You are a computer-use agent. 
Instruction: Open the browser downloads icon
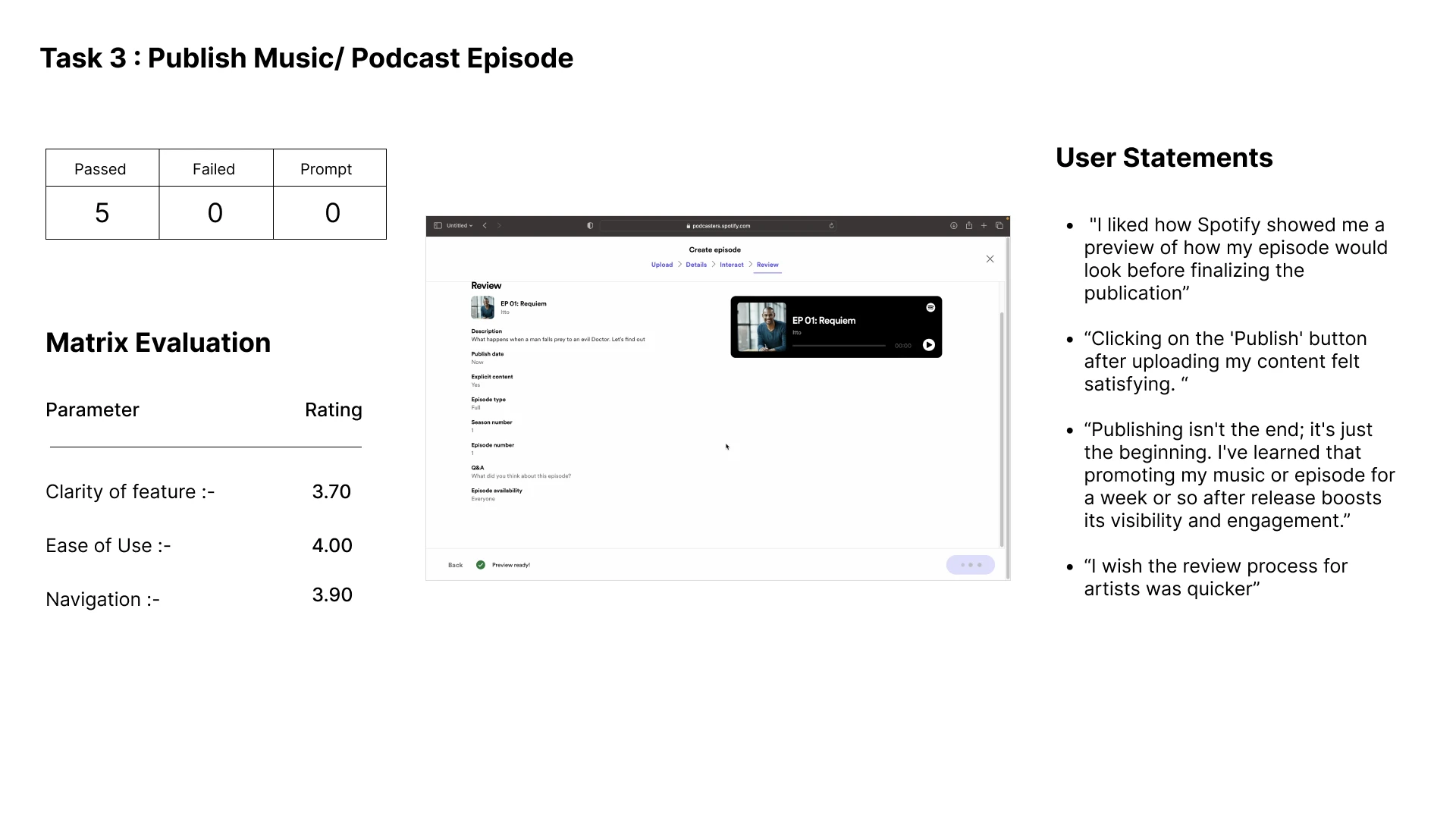953,226
